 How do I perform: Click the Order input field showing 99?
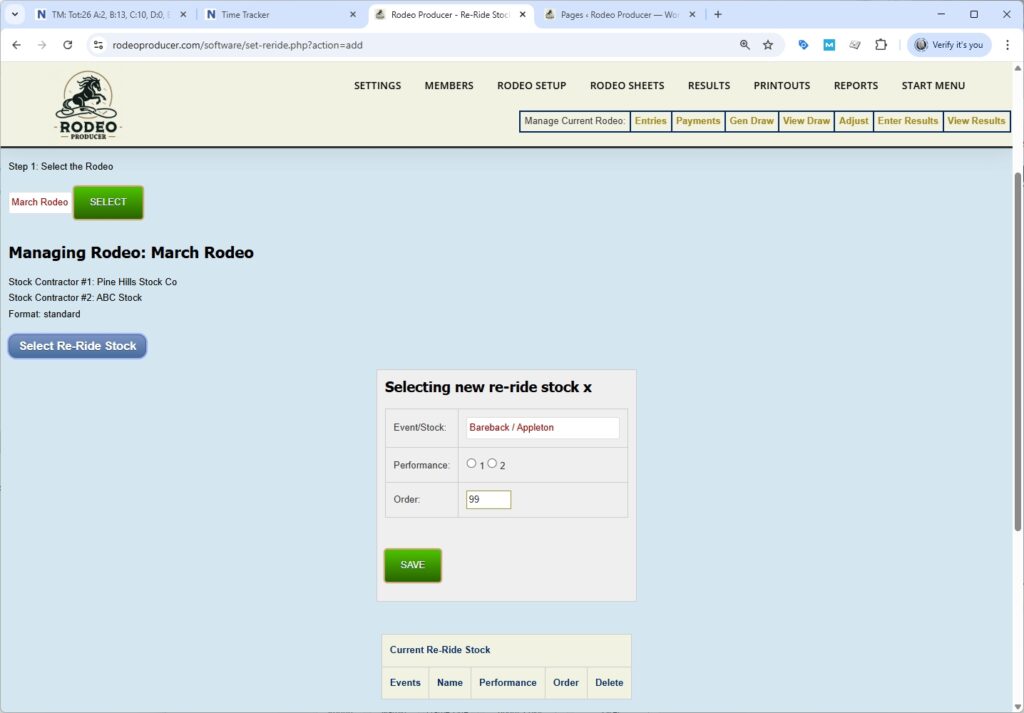click(x=488, y=498)
